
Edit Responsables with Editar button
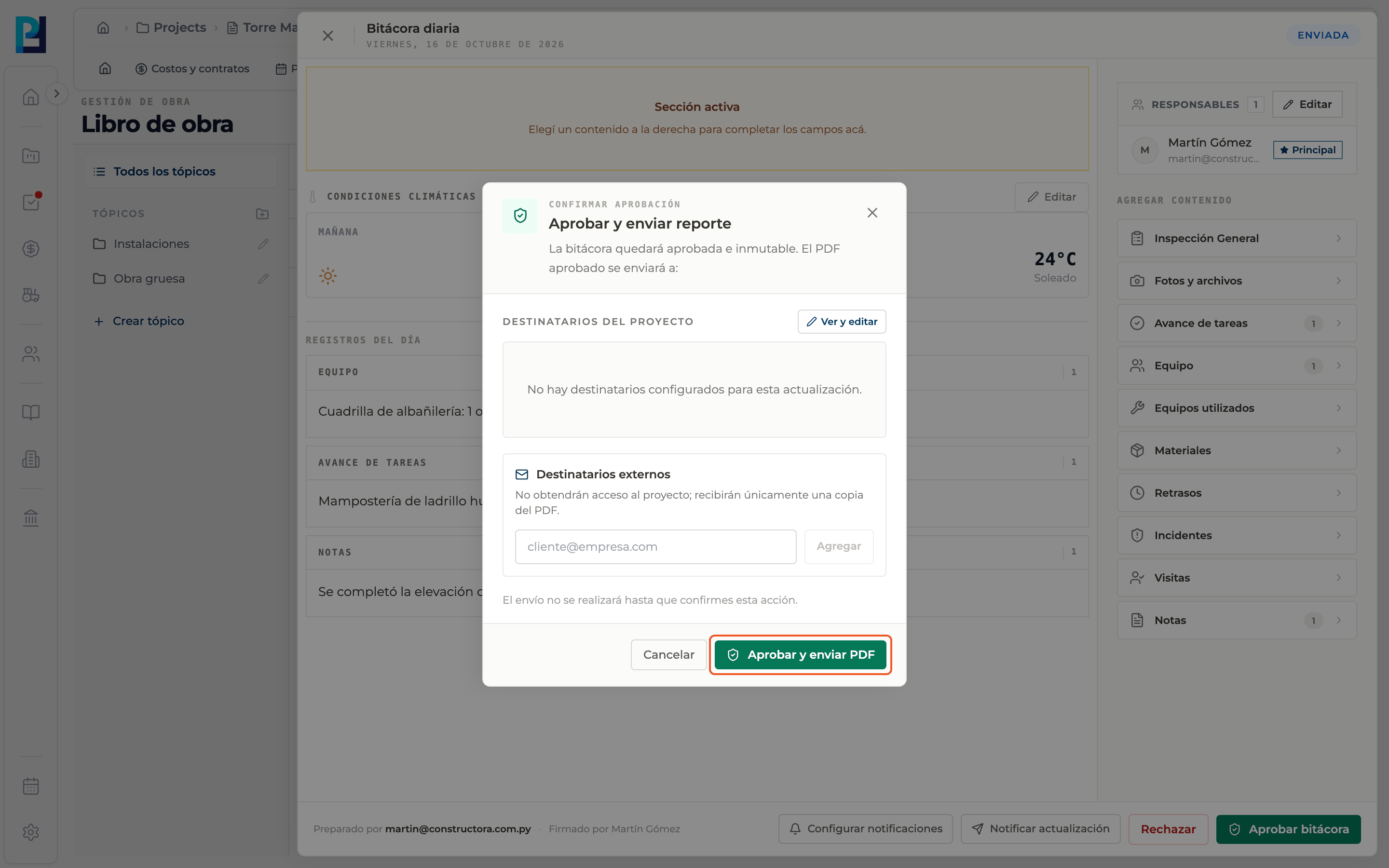pos(1307,105)
